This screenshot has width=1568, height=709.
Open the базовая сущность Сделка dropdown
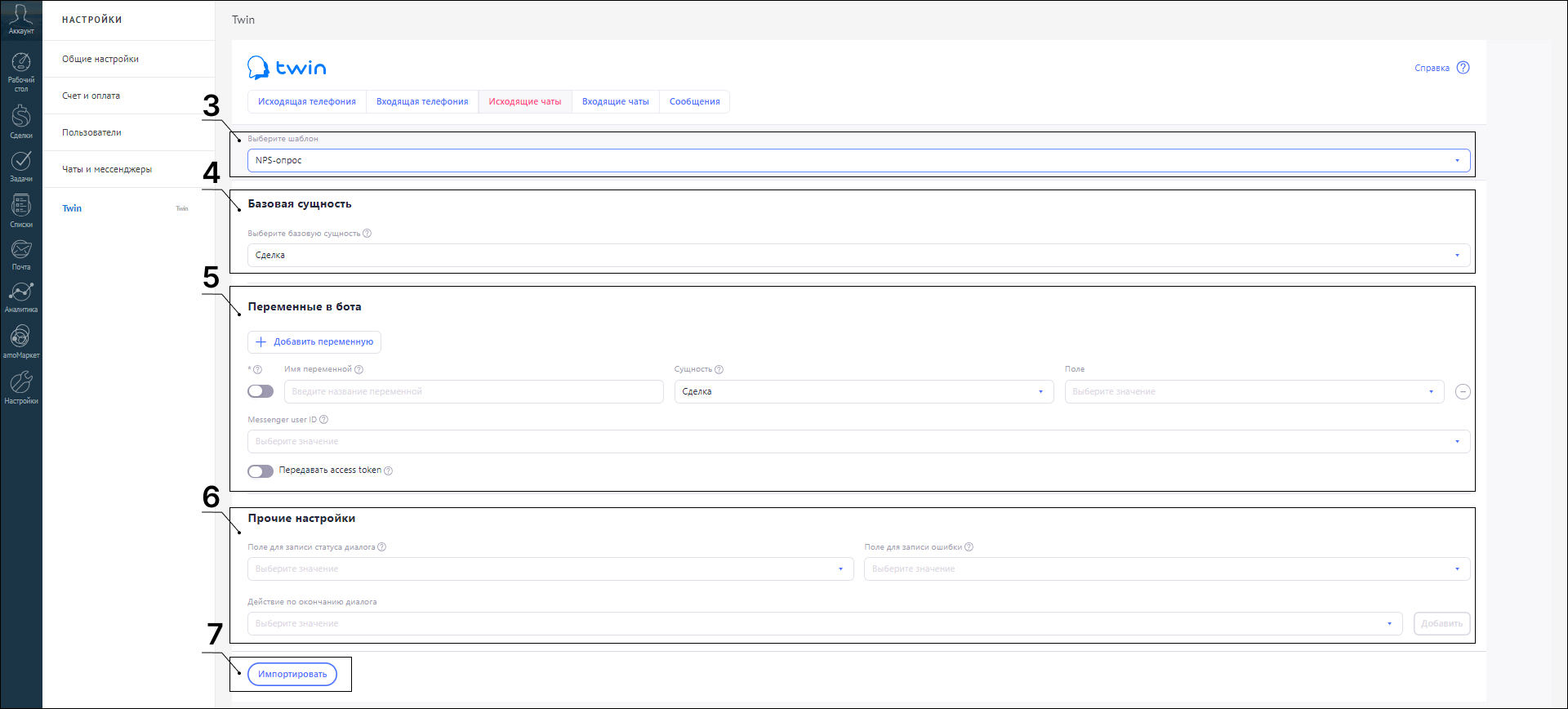(x=858, y=256)
